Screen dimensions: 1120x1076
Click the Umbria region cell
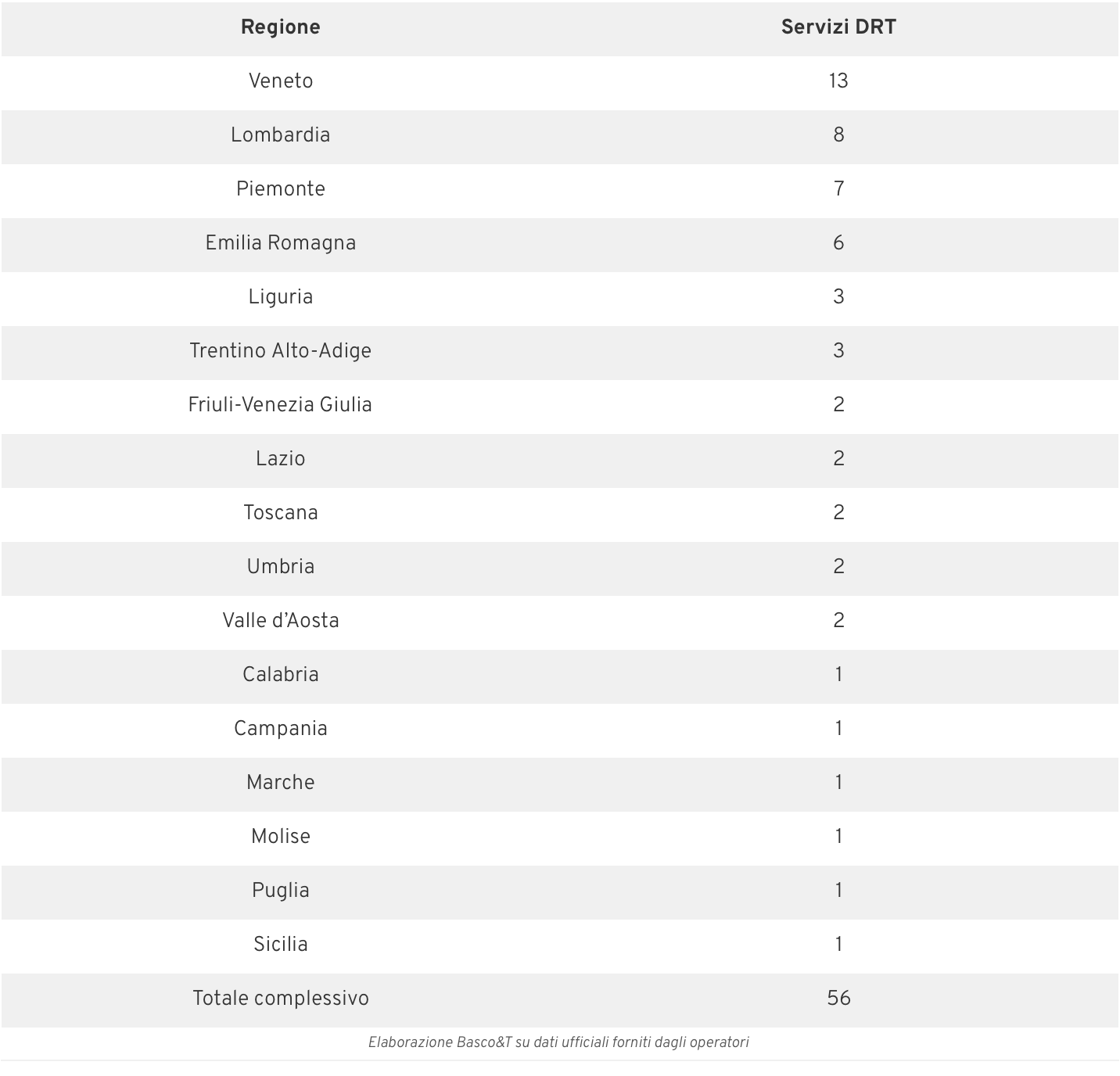(280, 567)
